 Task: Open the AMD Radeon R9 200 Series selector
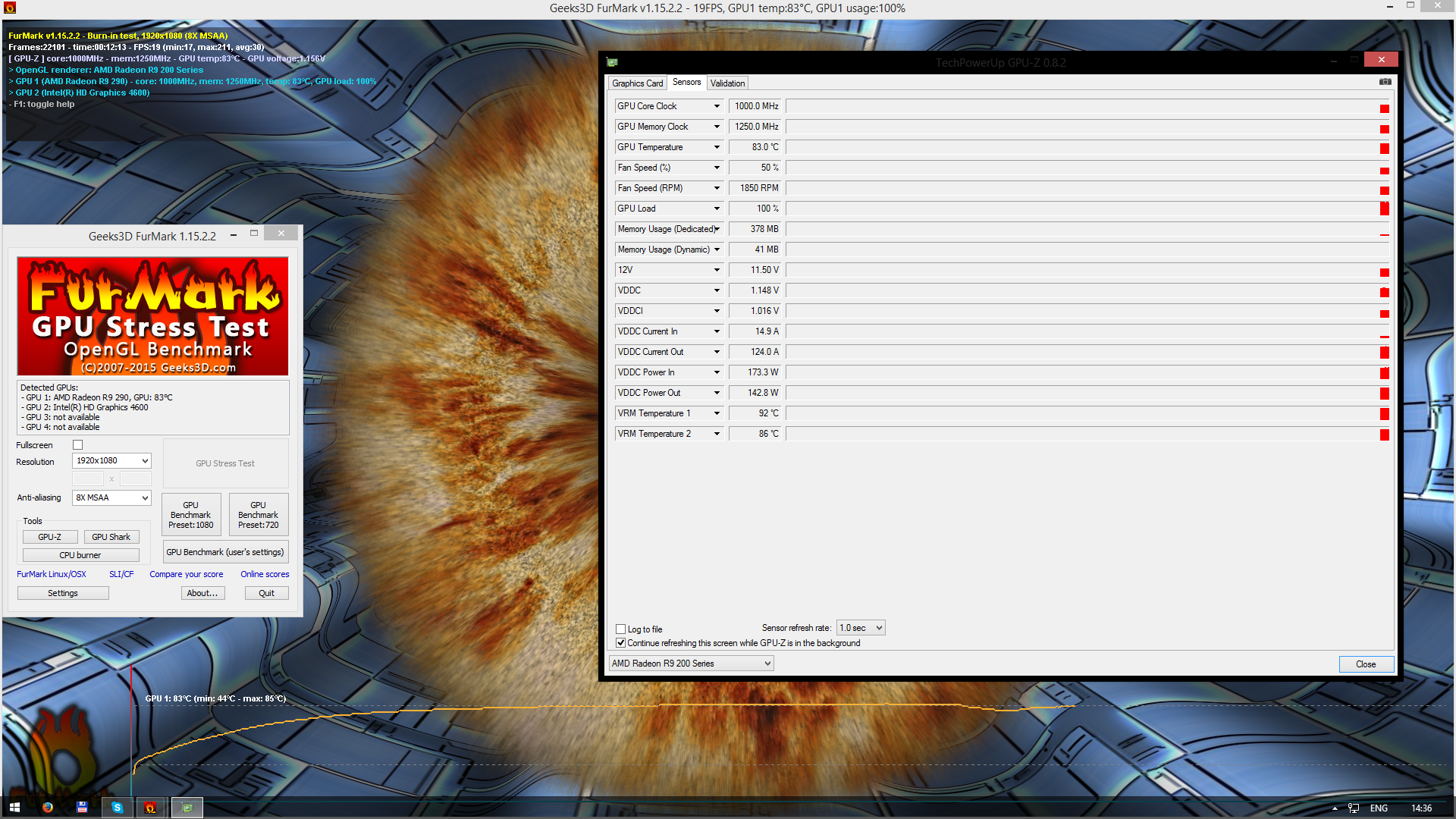[691, 664]
